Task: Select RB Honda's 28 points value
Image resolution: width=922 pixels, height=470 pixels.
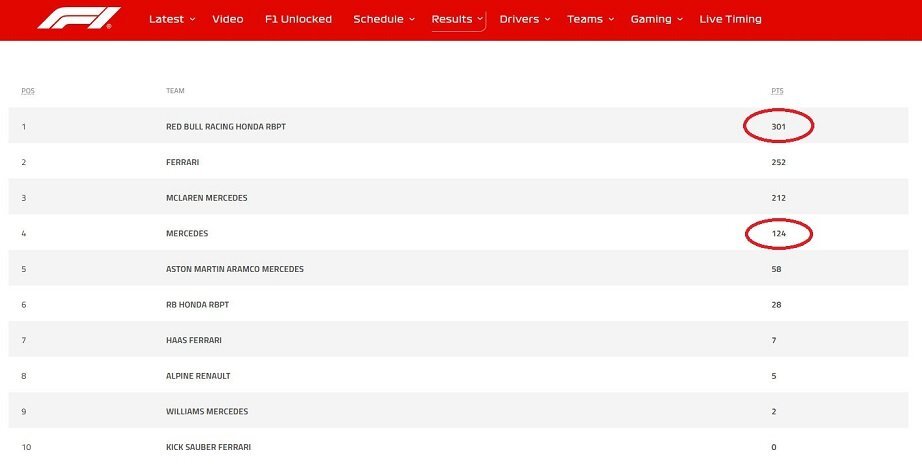Action: pyautogui.click(x=776, y=305)
